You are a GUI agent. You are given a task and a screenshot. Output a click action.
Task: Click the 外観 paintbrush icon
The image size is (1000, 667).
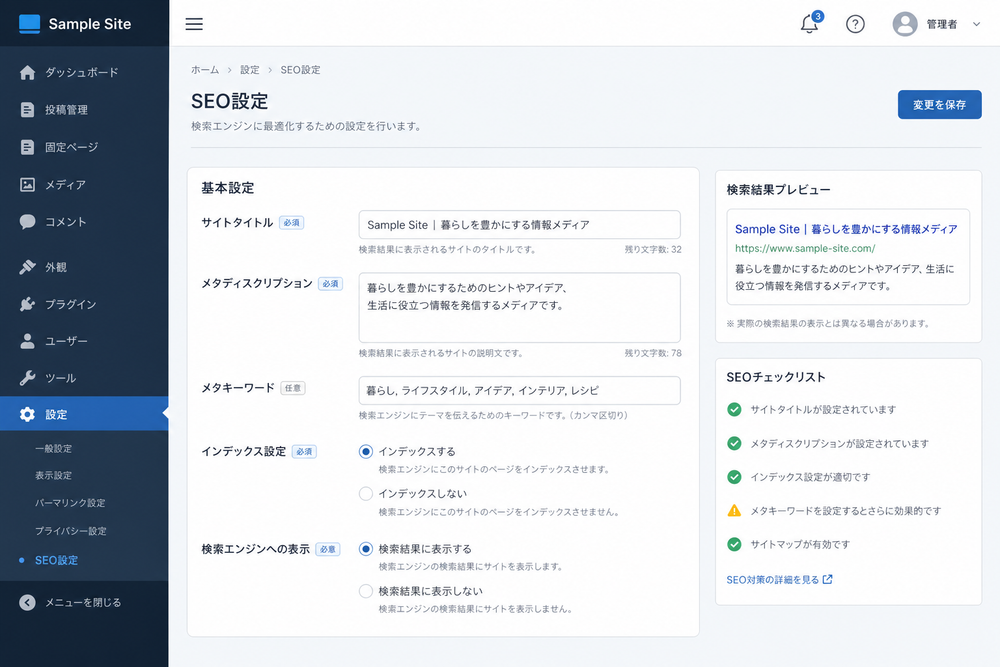pos(27,267)
